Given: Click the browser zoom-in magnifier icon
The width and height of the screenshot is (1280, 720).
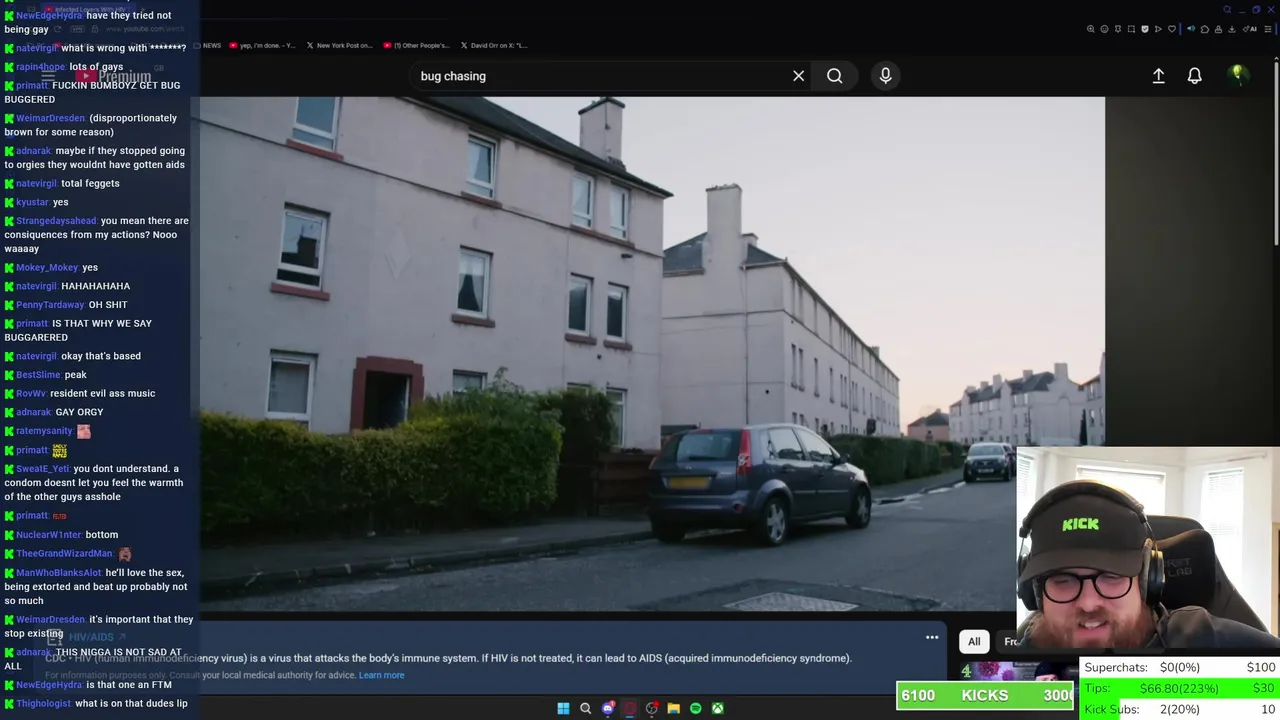Looking at the screenshot, I should (x=1091, y=29).
